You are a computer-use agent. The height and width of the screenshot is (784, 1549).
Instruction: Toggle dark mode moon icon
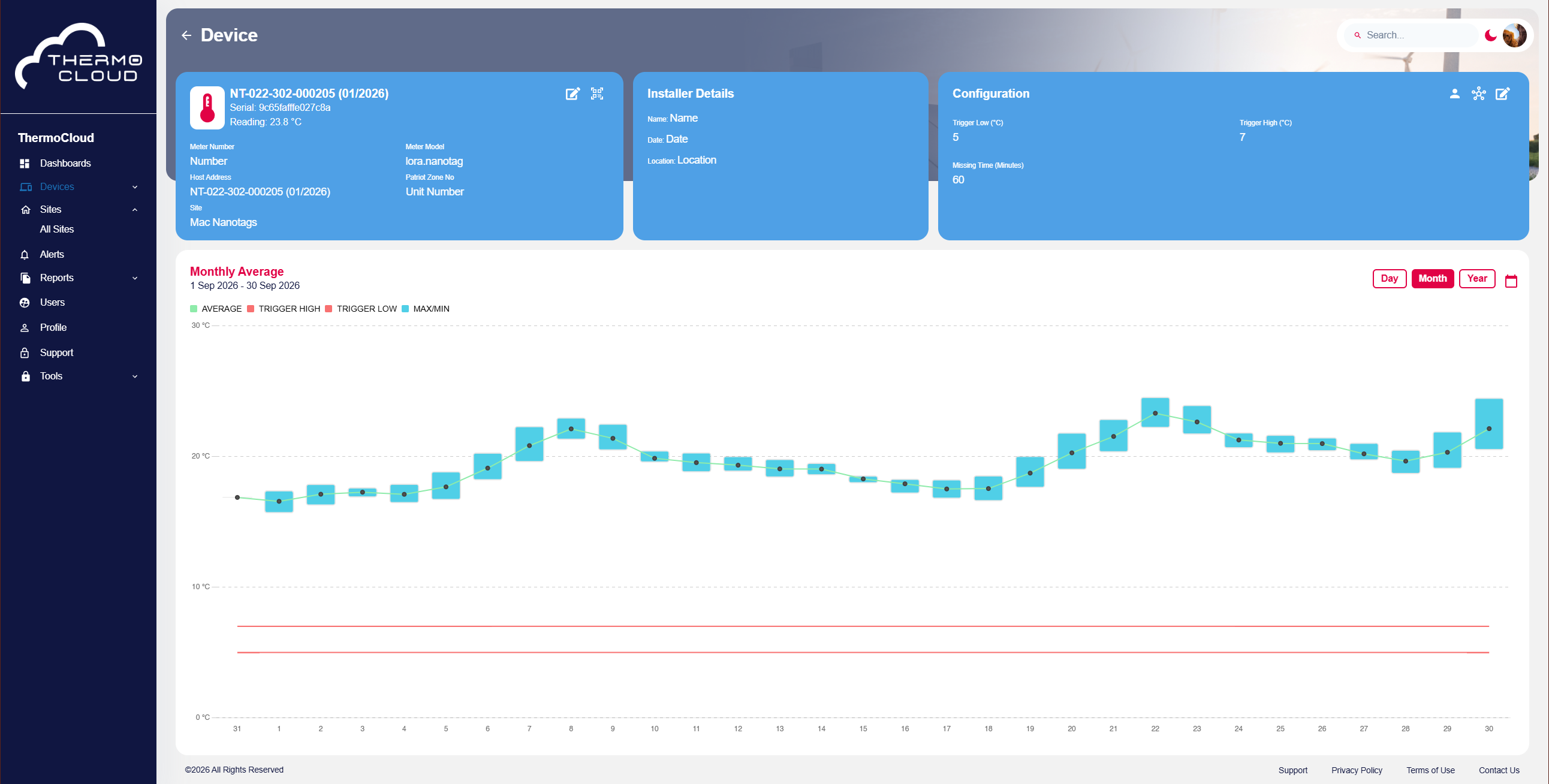pos(1490,35)
